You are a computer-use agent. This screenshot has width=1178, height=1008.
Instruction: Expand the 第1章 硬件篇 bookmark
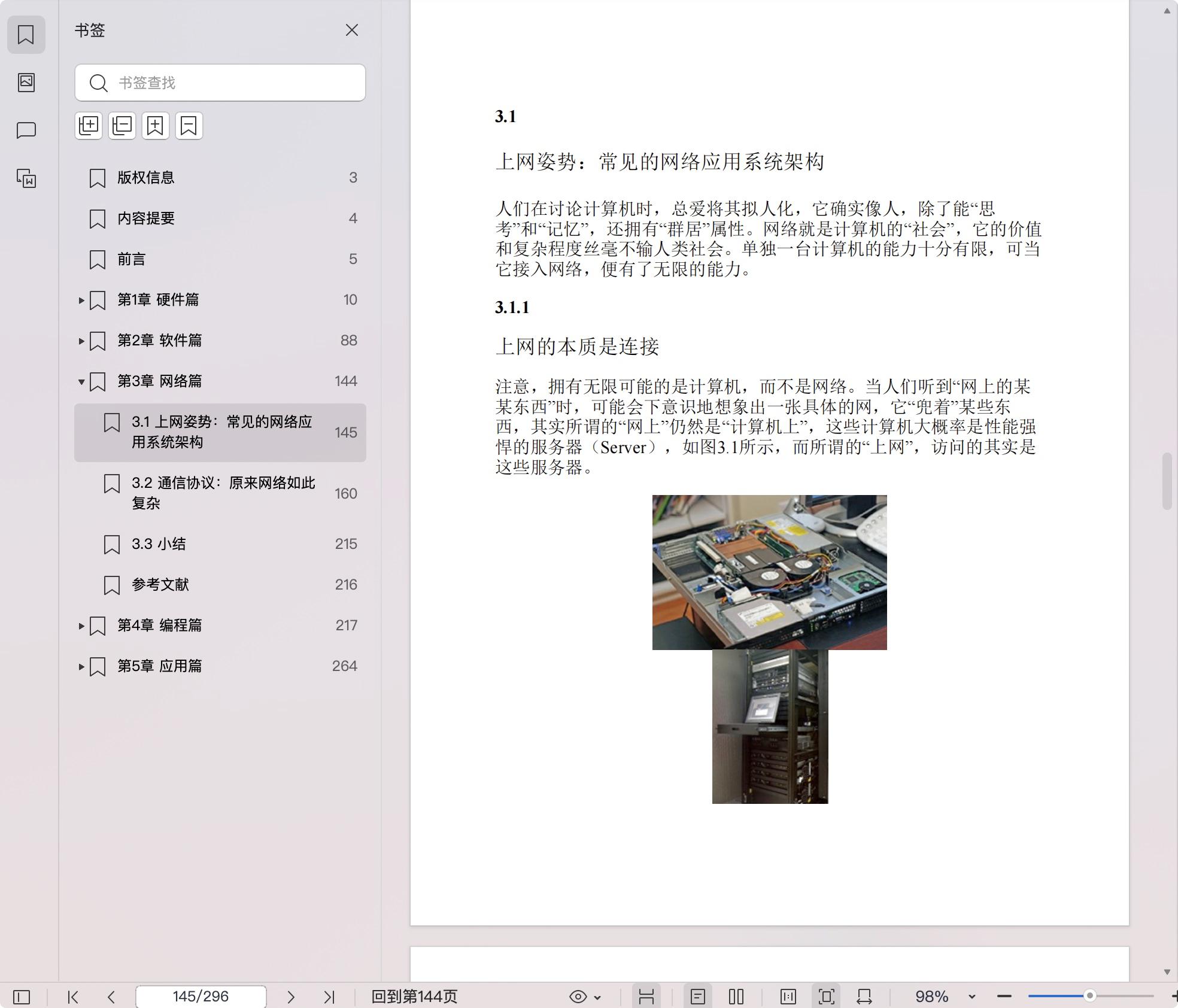(81, 300)
